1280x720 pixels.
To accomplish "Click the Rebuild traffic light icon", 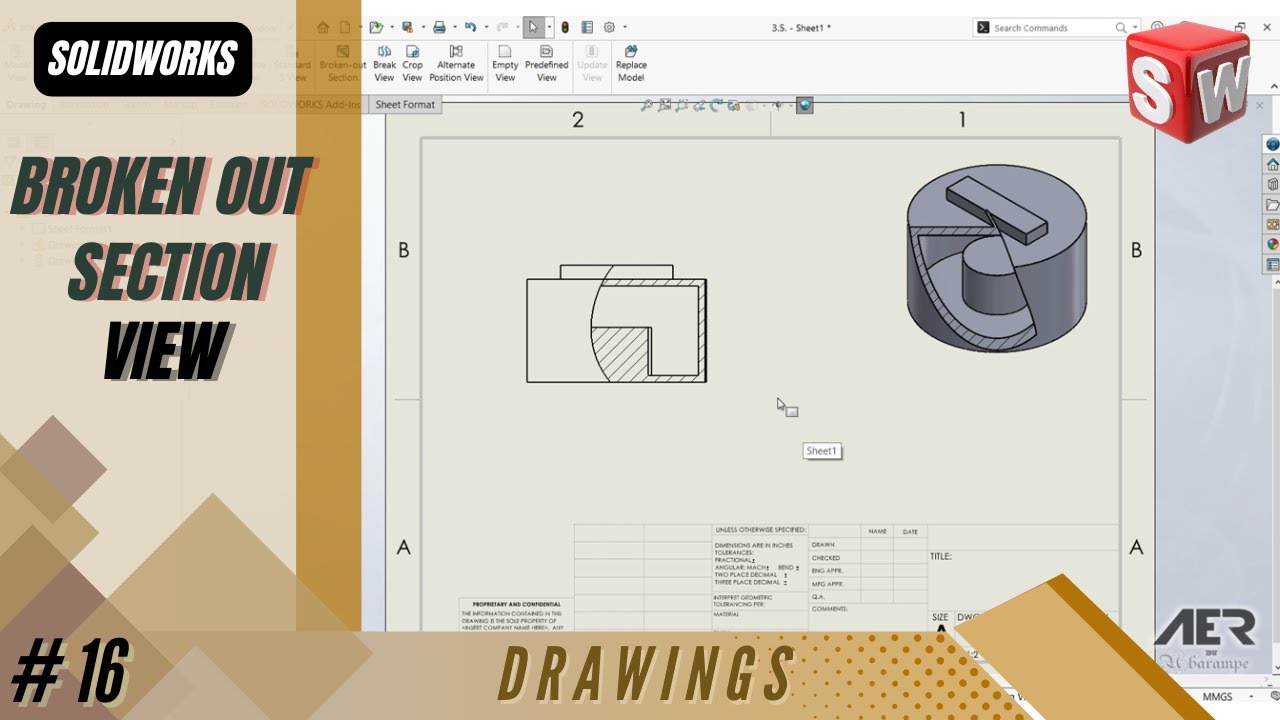I will tap(565, 27).
